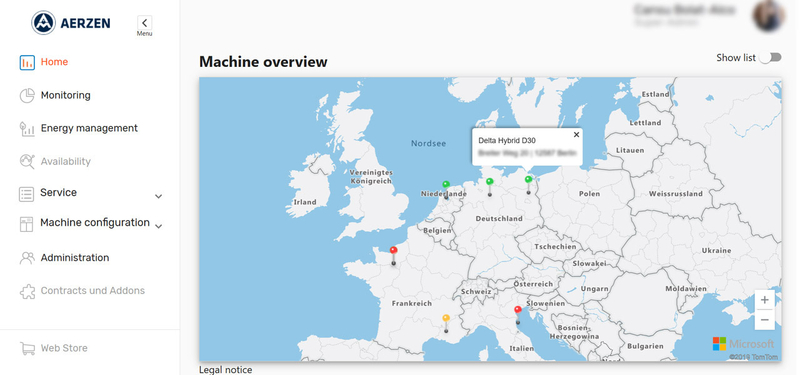Screen dimensions: 800x375
Task: Click the Bulgarien label on the map
Action: tap(645, 346)
